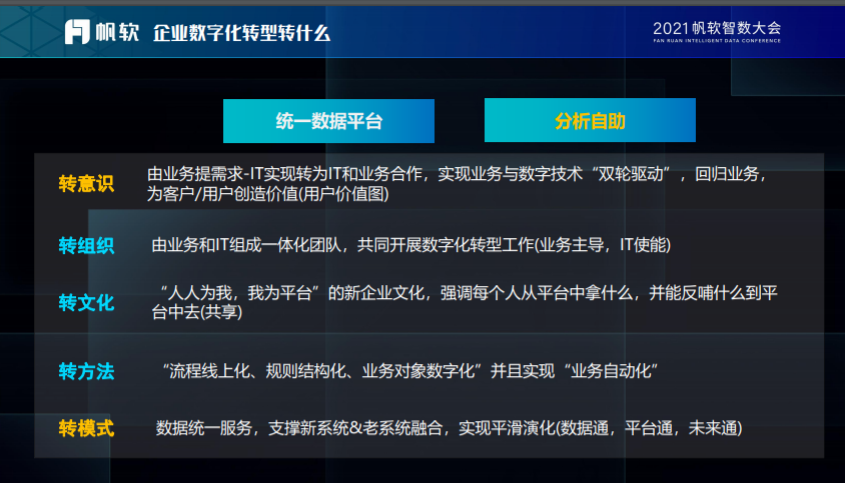Select the slide title 企业数字化转型转什么

tap(241, 33)
